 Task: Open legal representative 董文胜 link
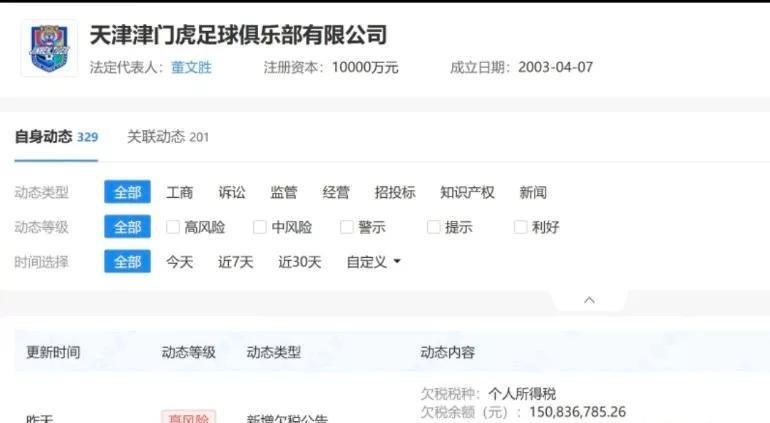[191, 67]
